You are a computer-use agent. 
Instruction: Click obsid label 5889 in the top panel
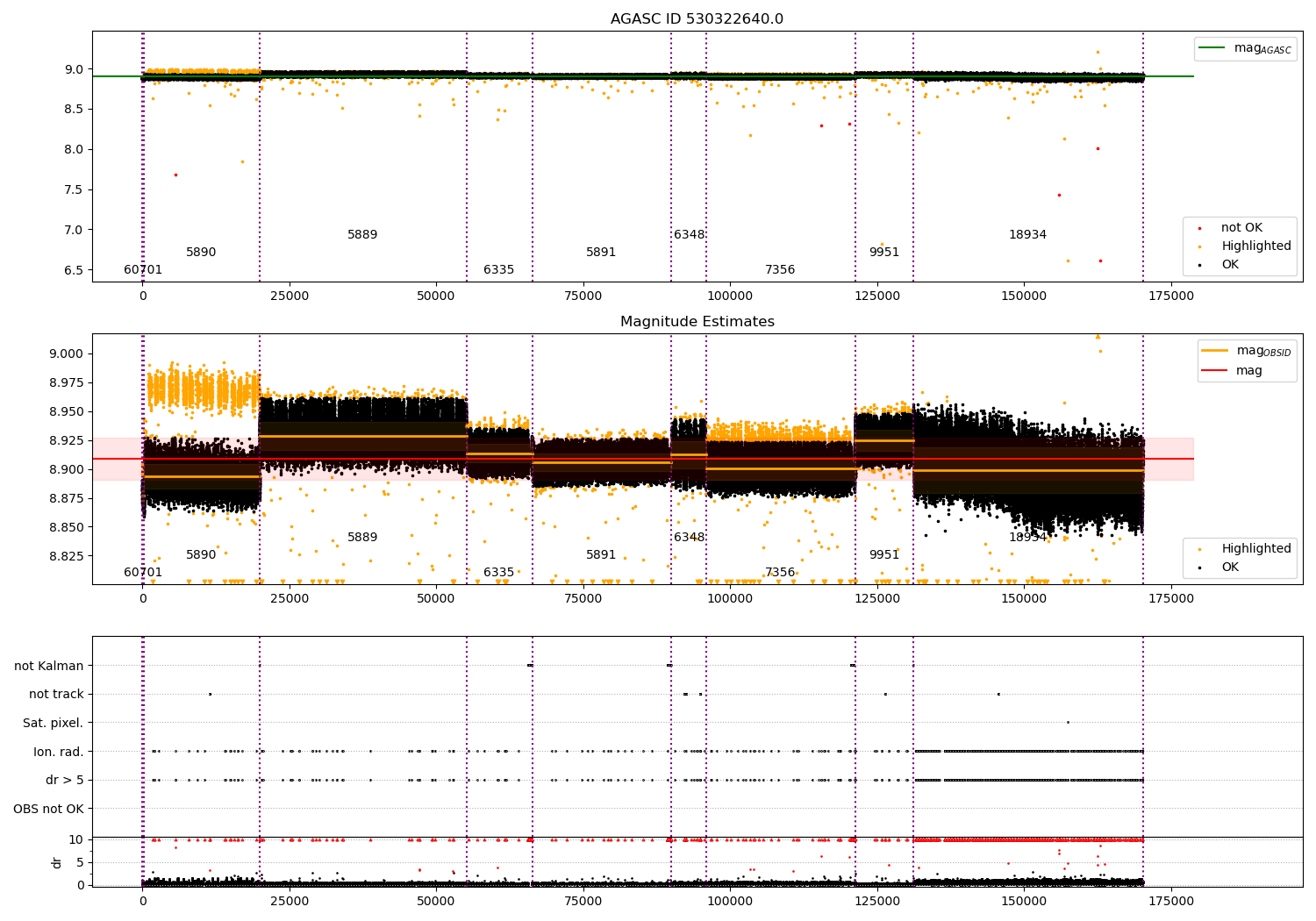click(362, 235)
